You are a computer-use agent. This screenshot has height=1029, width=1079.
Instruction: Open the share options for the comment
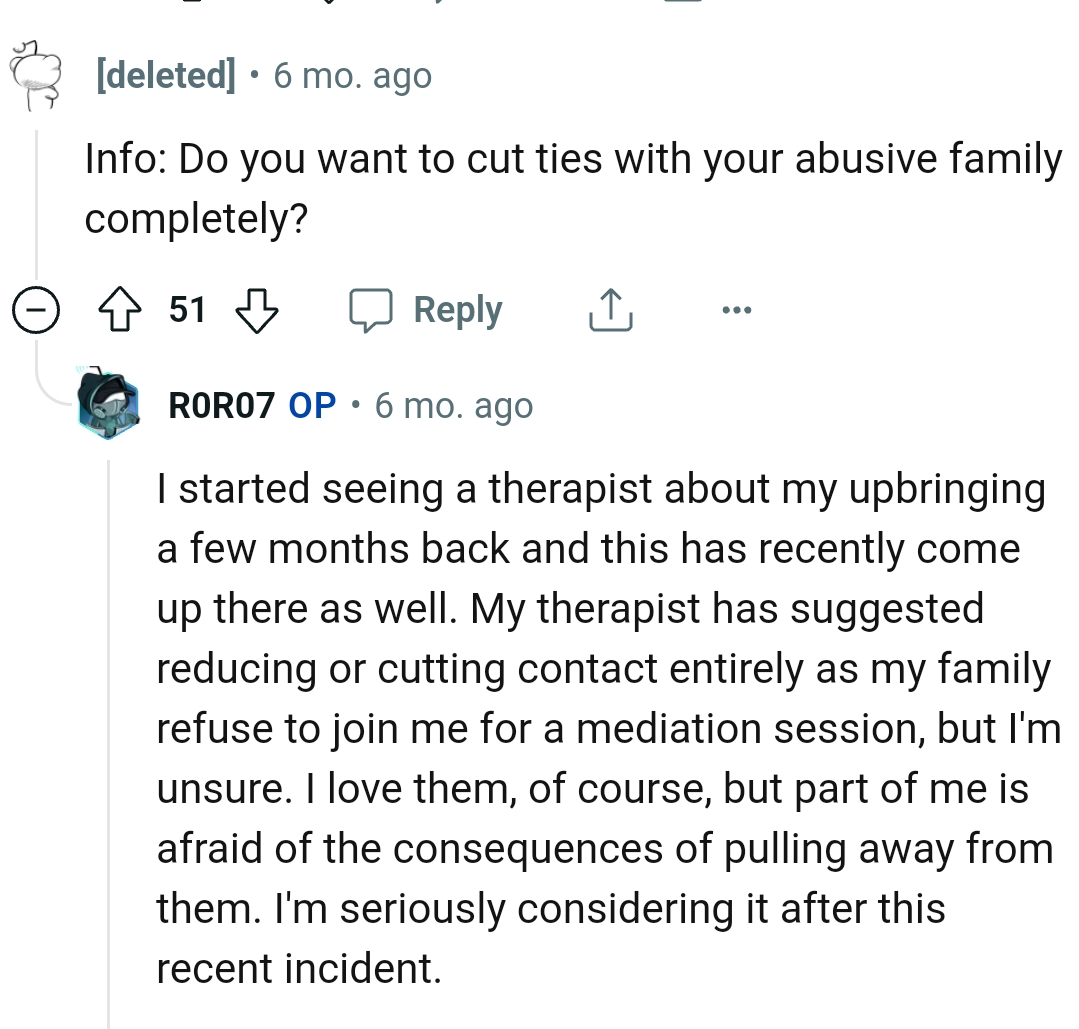pos(610,310)
